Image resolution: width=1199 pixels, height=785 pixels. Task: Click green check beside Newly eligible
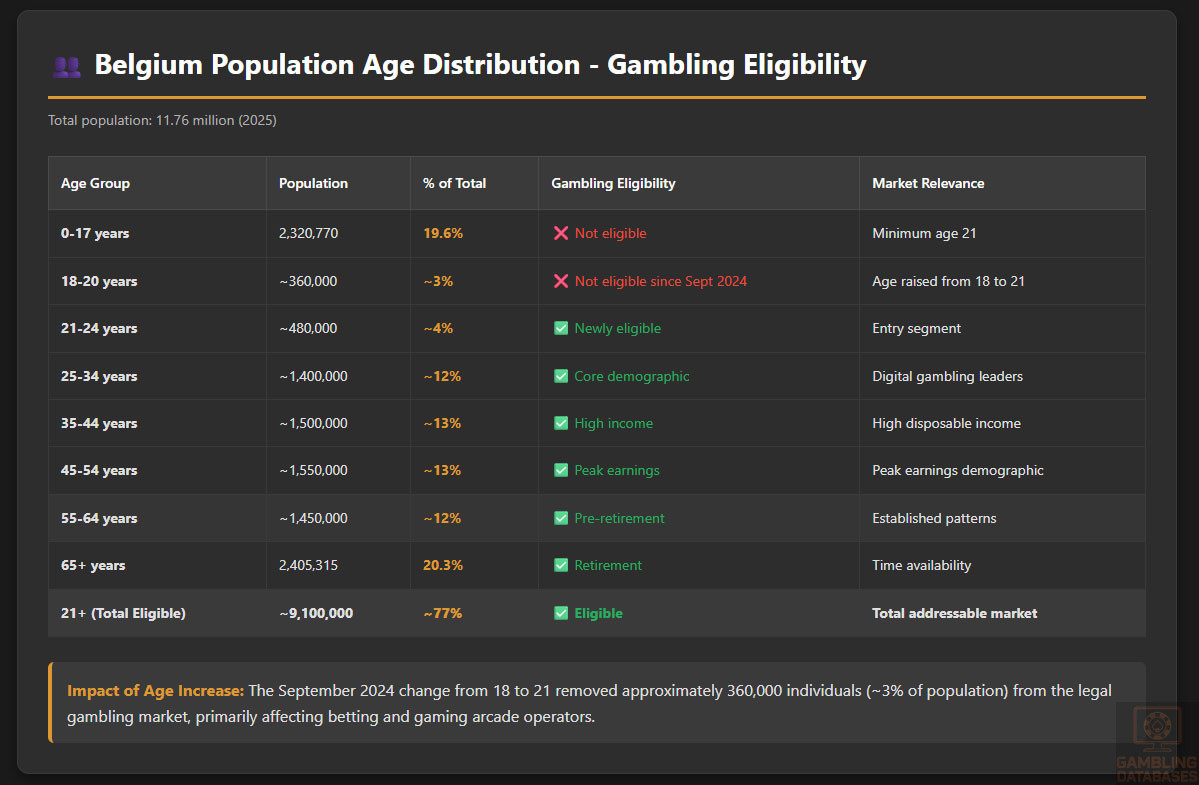pyautogui.click(x=561, y=328)
